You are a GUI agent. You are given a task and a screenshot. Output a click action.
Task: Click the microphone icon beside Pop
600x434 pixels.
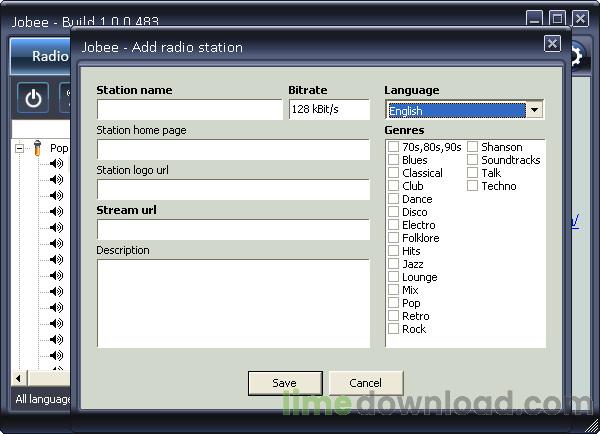pos(37,148)
